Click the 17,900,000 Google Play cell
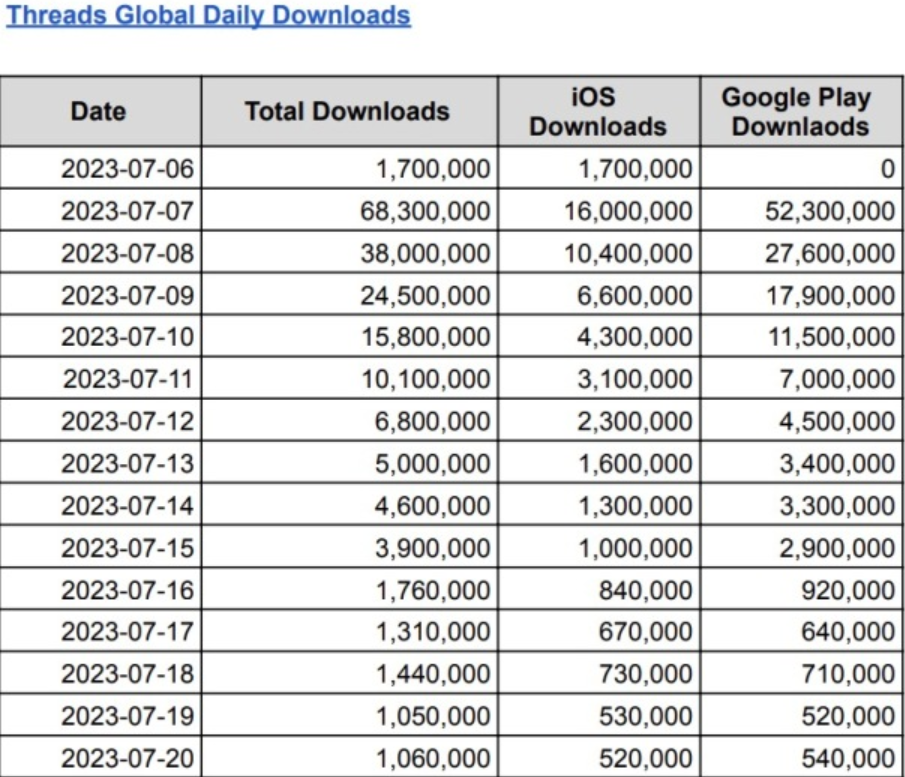Screen dimensions: 905x777 (x=801, y=294)
